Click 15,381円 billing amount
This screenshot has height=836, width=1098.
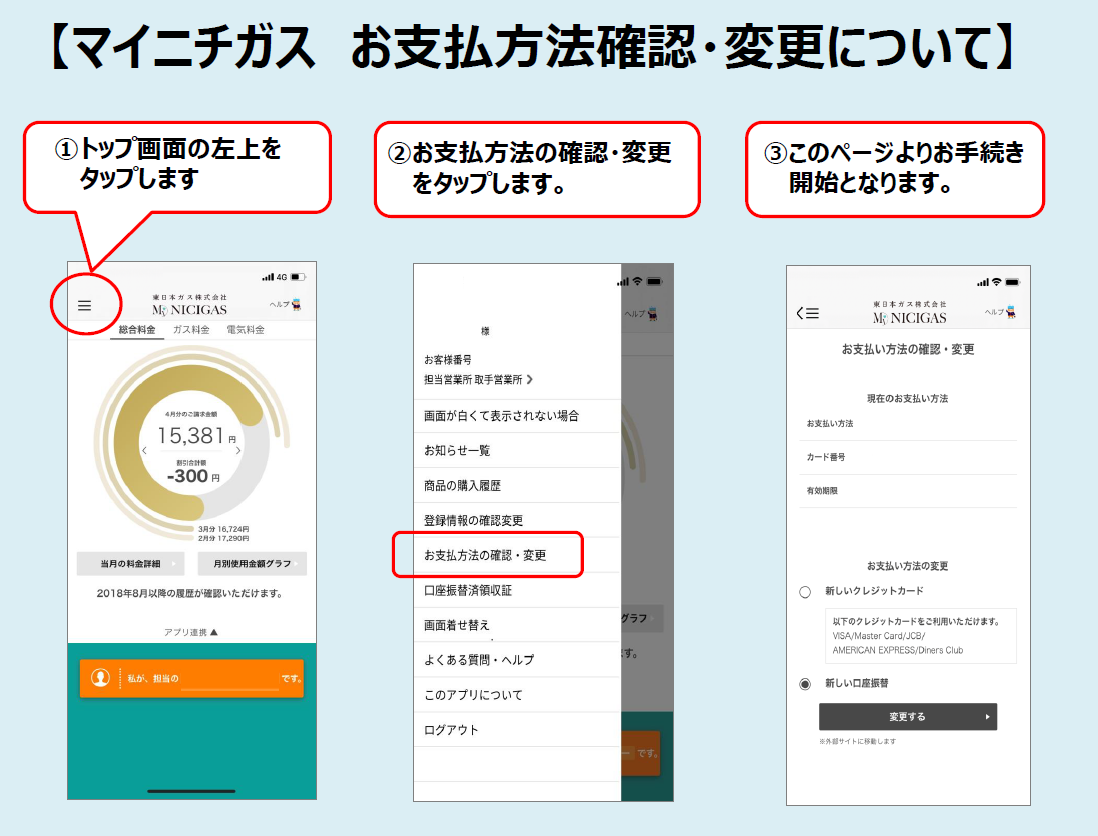(x=196, y=436)
